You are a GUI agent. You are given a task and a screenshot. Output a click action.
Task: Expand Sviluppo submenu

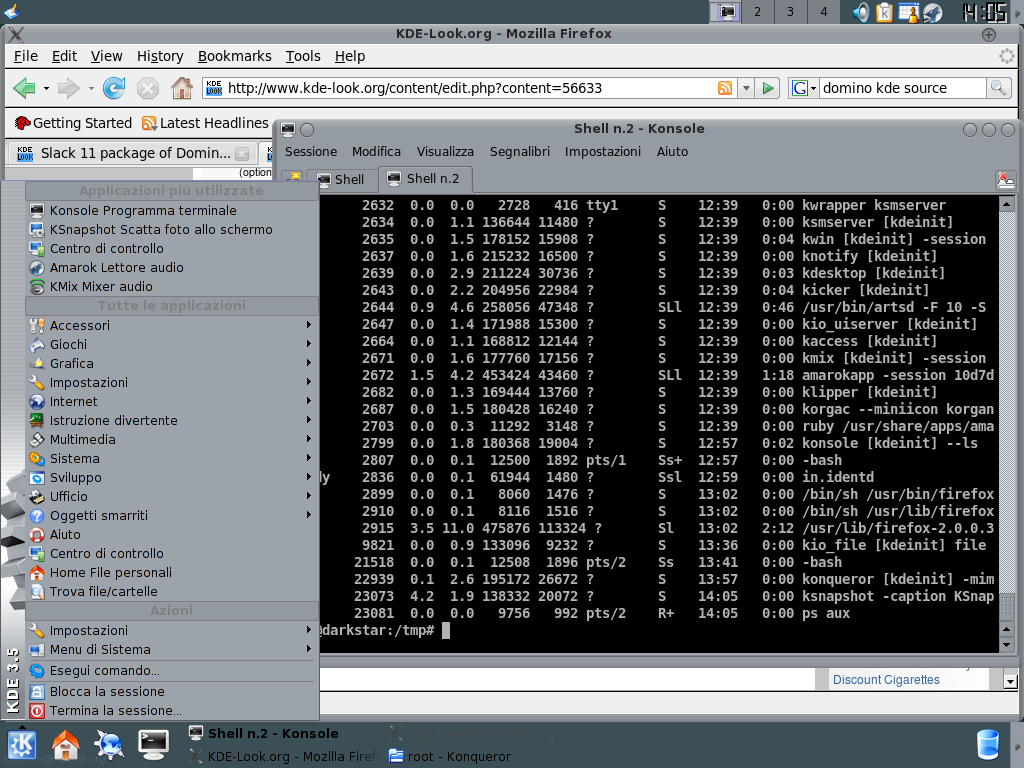click(172, 477)
